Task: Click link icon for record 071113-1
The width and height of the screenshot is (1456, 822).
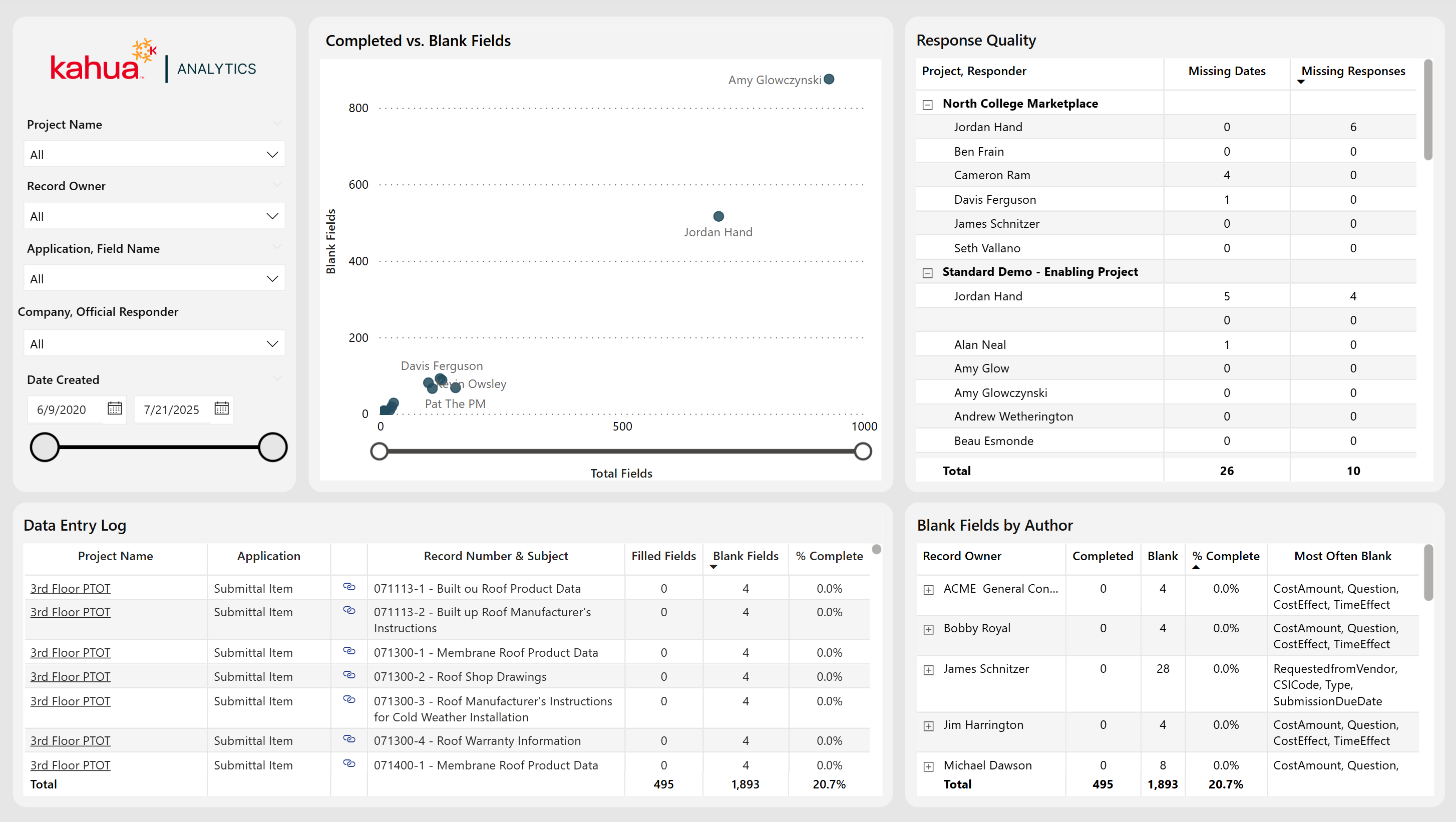Action: (349, 587)
